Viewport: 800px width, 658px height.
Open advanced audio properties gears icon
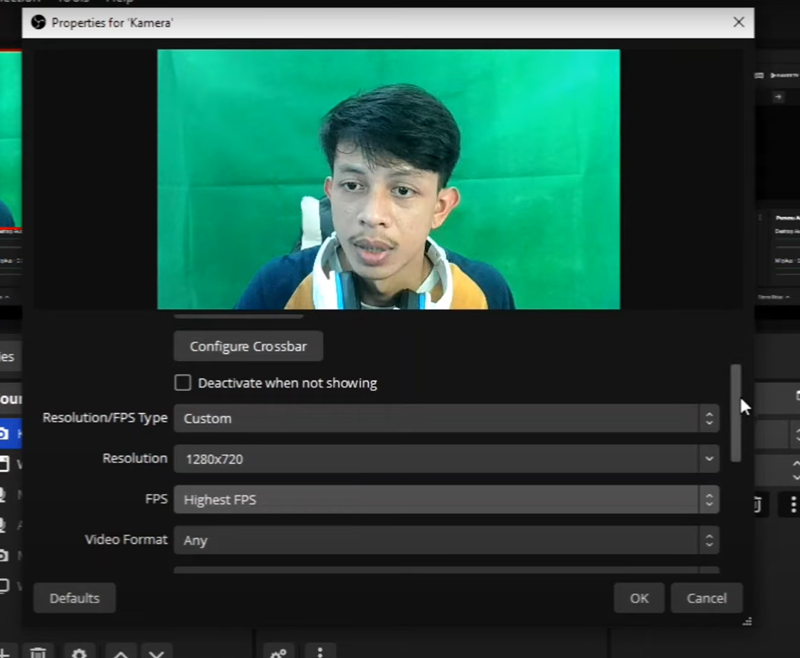pos(280,652)
